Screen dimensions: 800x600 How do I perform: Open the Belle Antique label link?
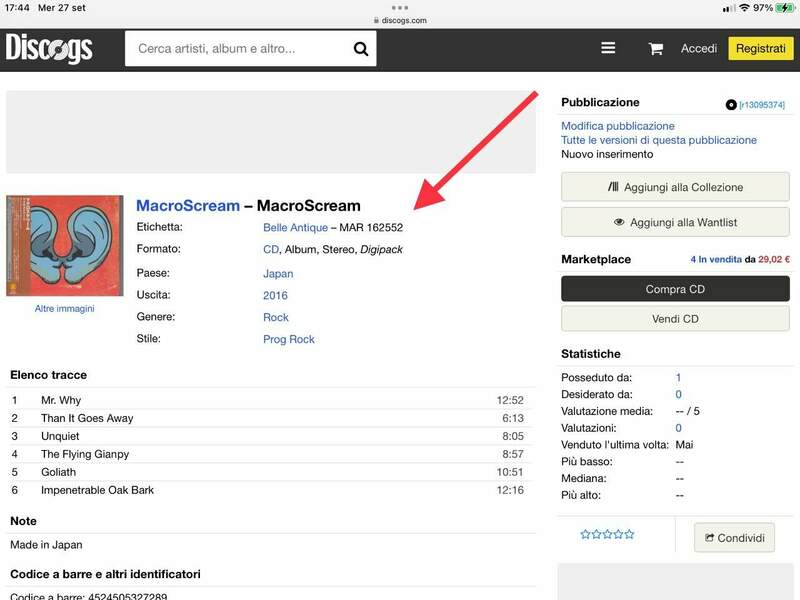click(x=295, y=228)
